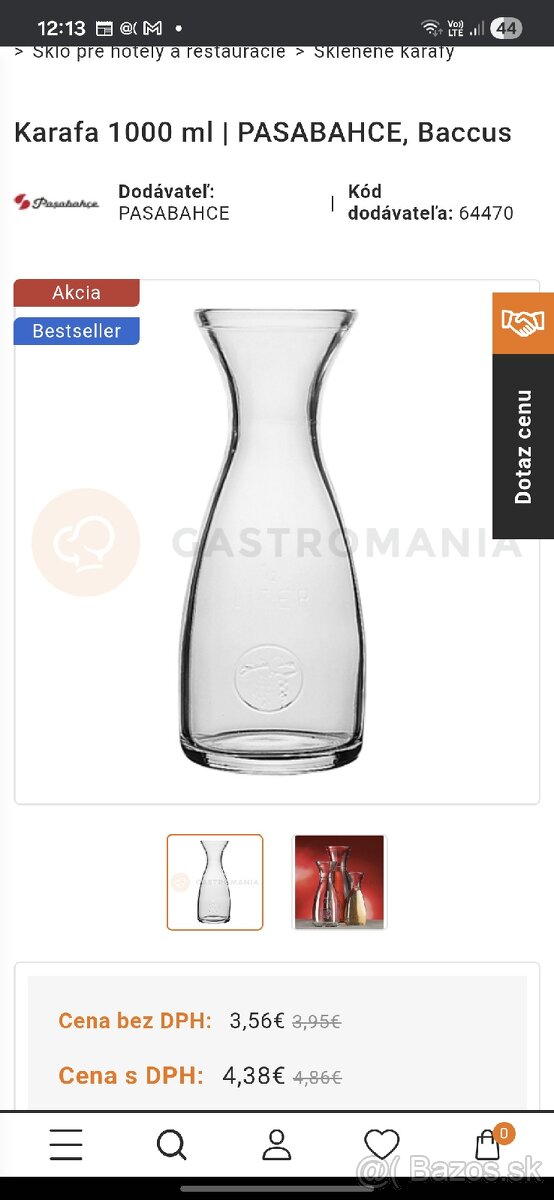The image size is (554, 1200).
Task: Select the clear carafe thumbnail
Action: coord(215,882)
